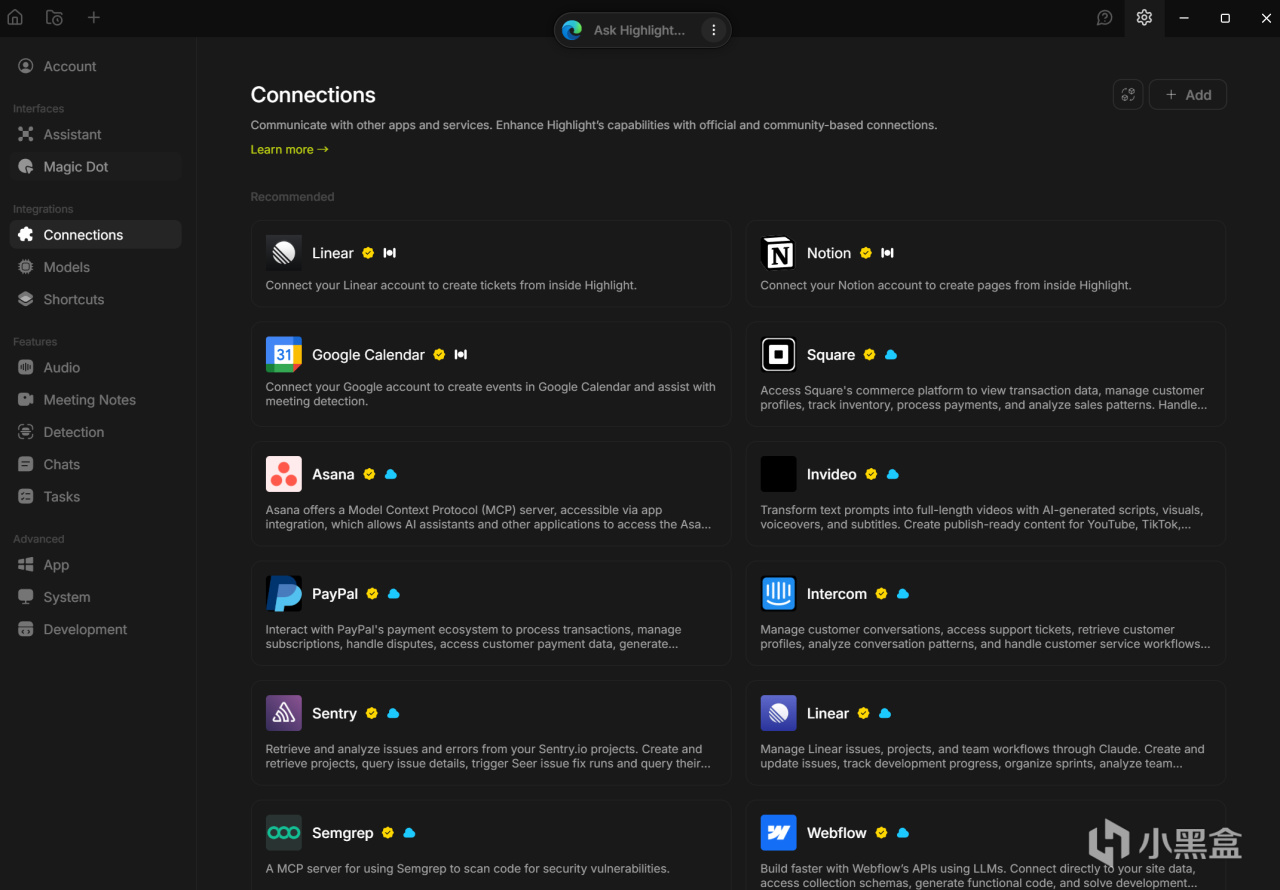Viewport: 1280px width, 890px height.
Task: Click the Intercom logo icon
Action: pos(779,594)
